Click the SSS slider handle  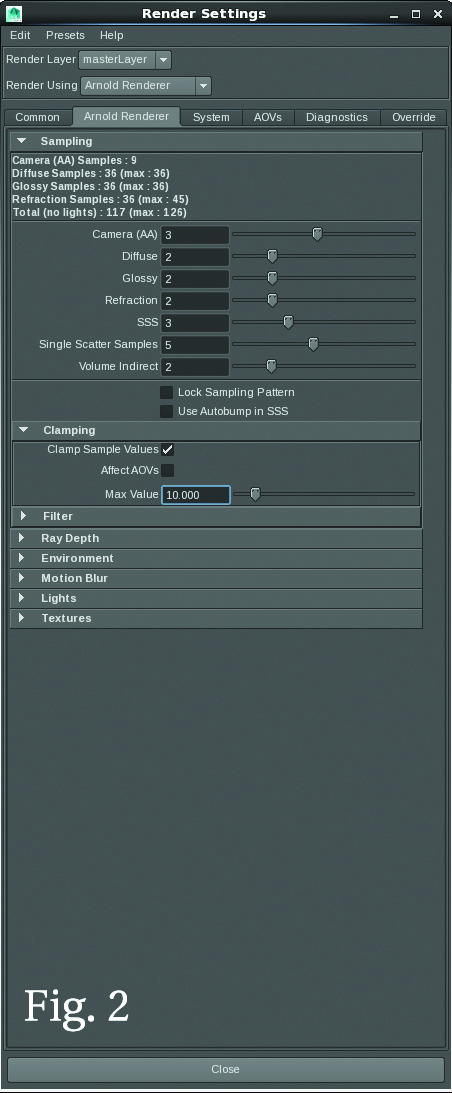[x=288, y=322]
